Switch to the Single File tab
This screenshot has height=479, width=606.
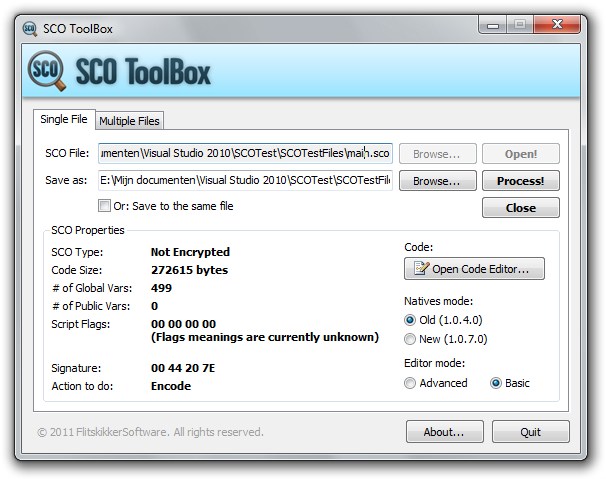pos(64,119)
